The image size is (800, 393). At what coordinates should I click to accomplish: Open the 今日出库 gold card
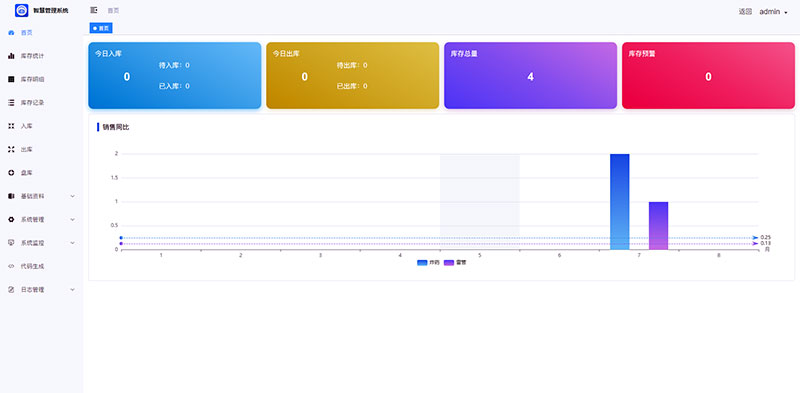point(353,76)
